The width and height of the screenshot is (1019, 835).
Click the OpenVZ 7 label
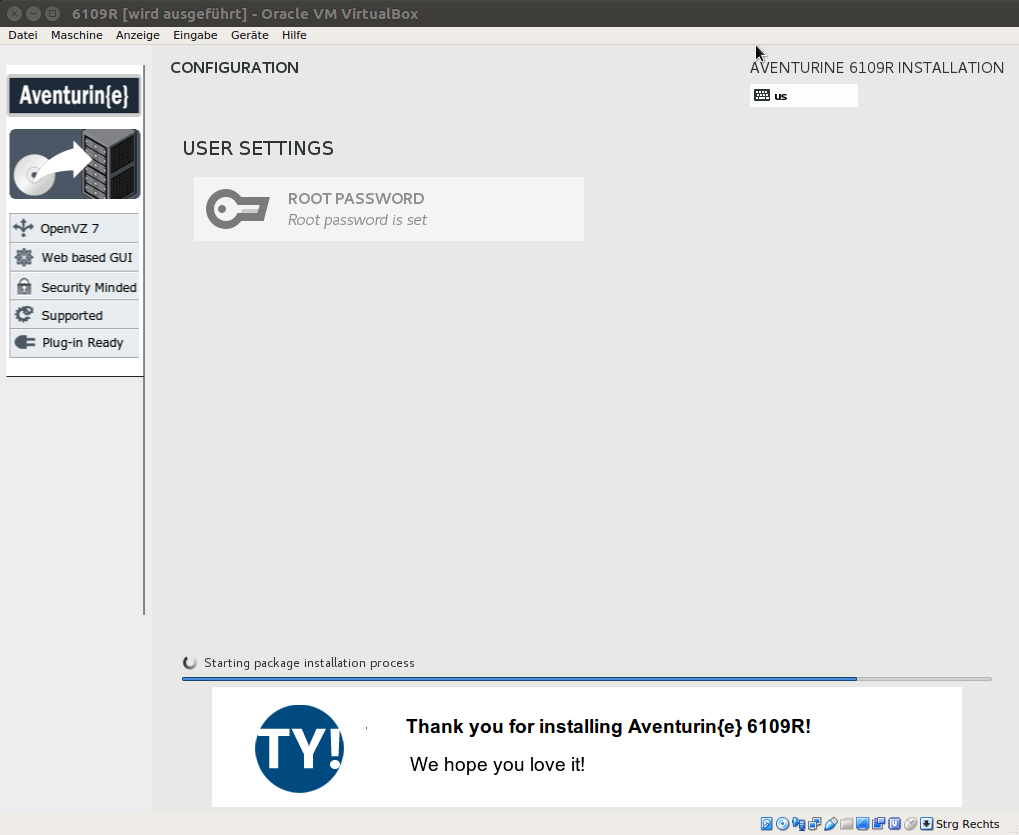tap(70, 229)
